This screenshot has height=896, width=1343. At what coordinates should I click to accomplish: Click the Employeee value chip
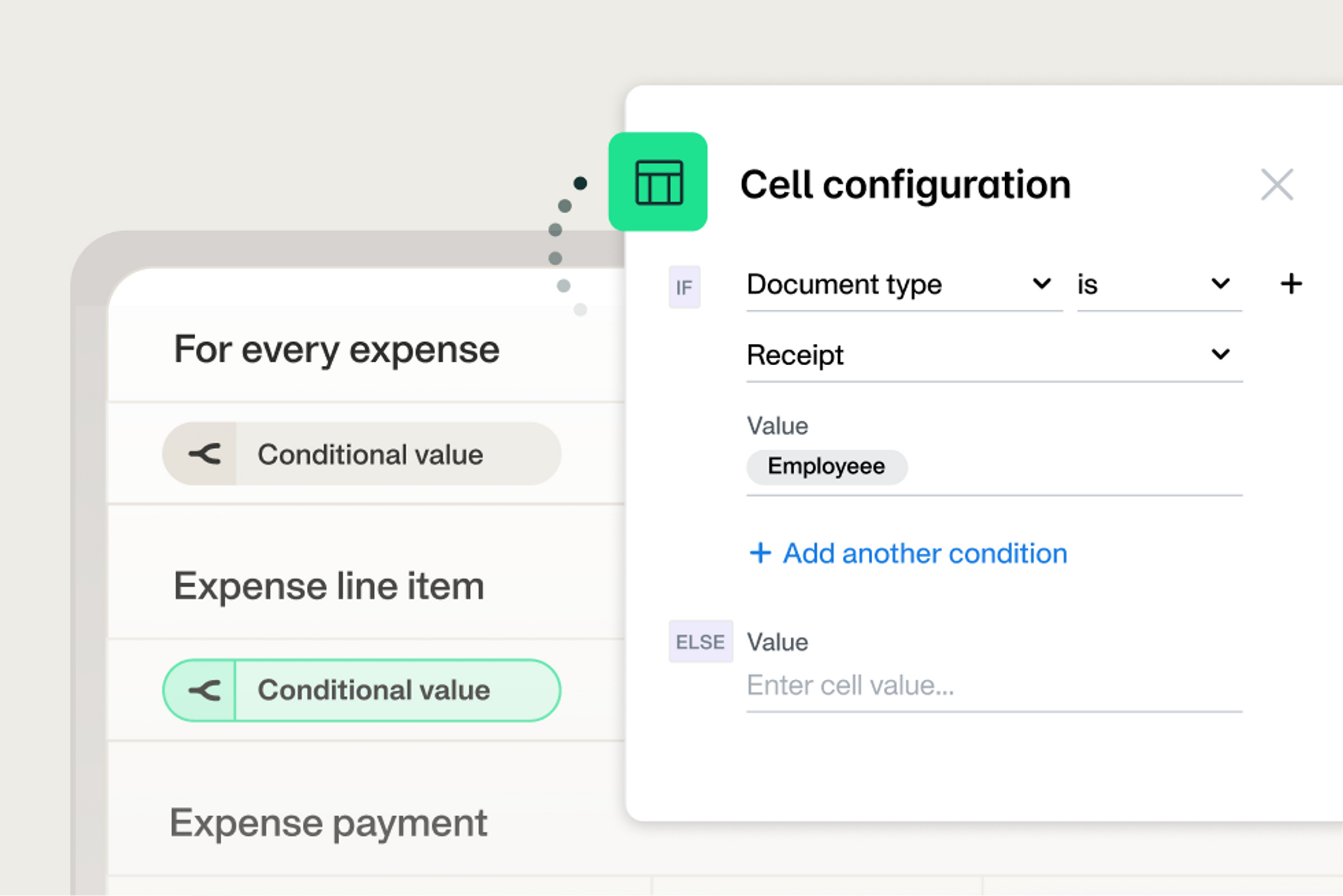click(827, 467)
